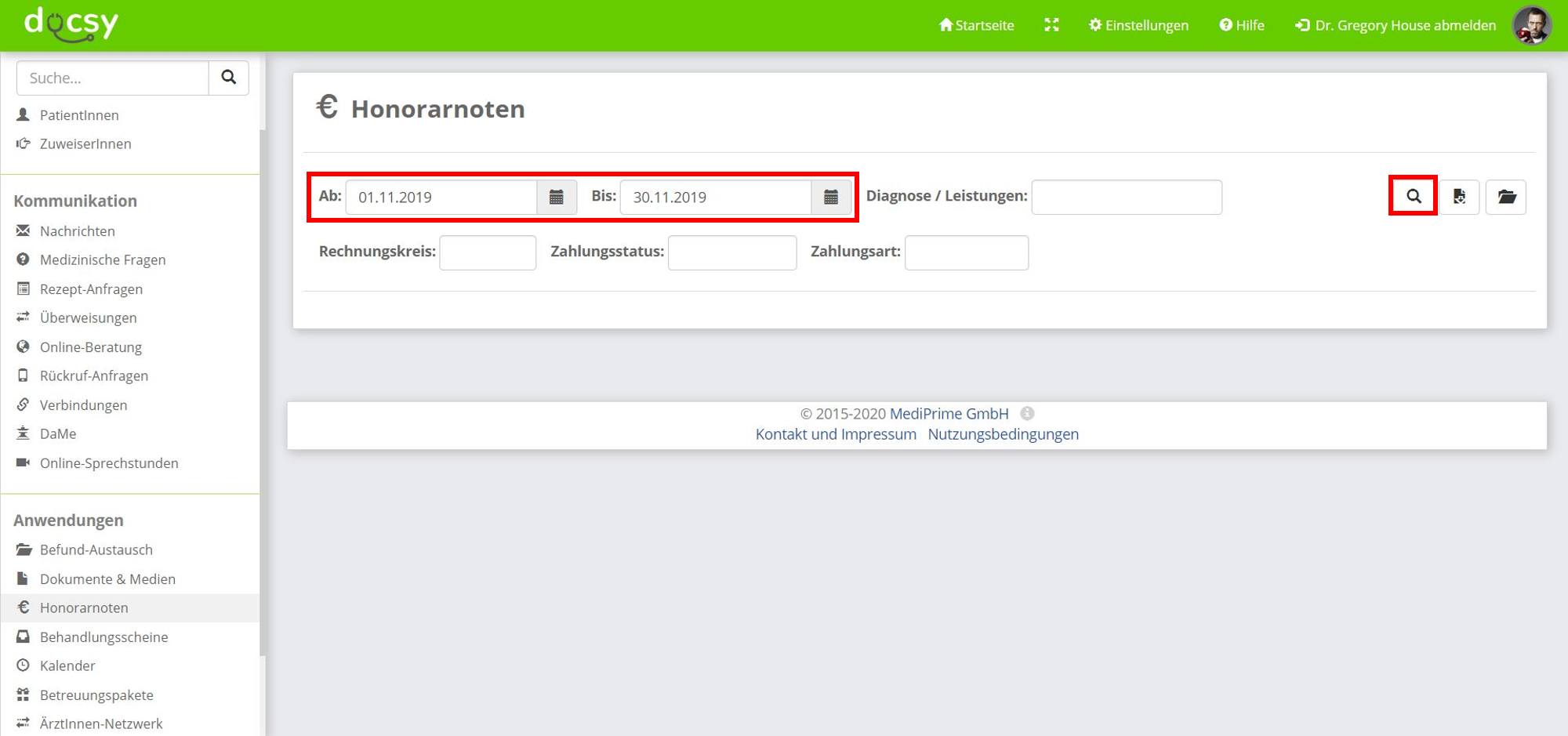Log out via Dr. Gregory House abmelden
This screenshot has width=1568, height=736.
click(x=1396, y=25)
